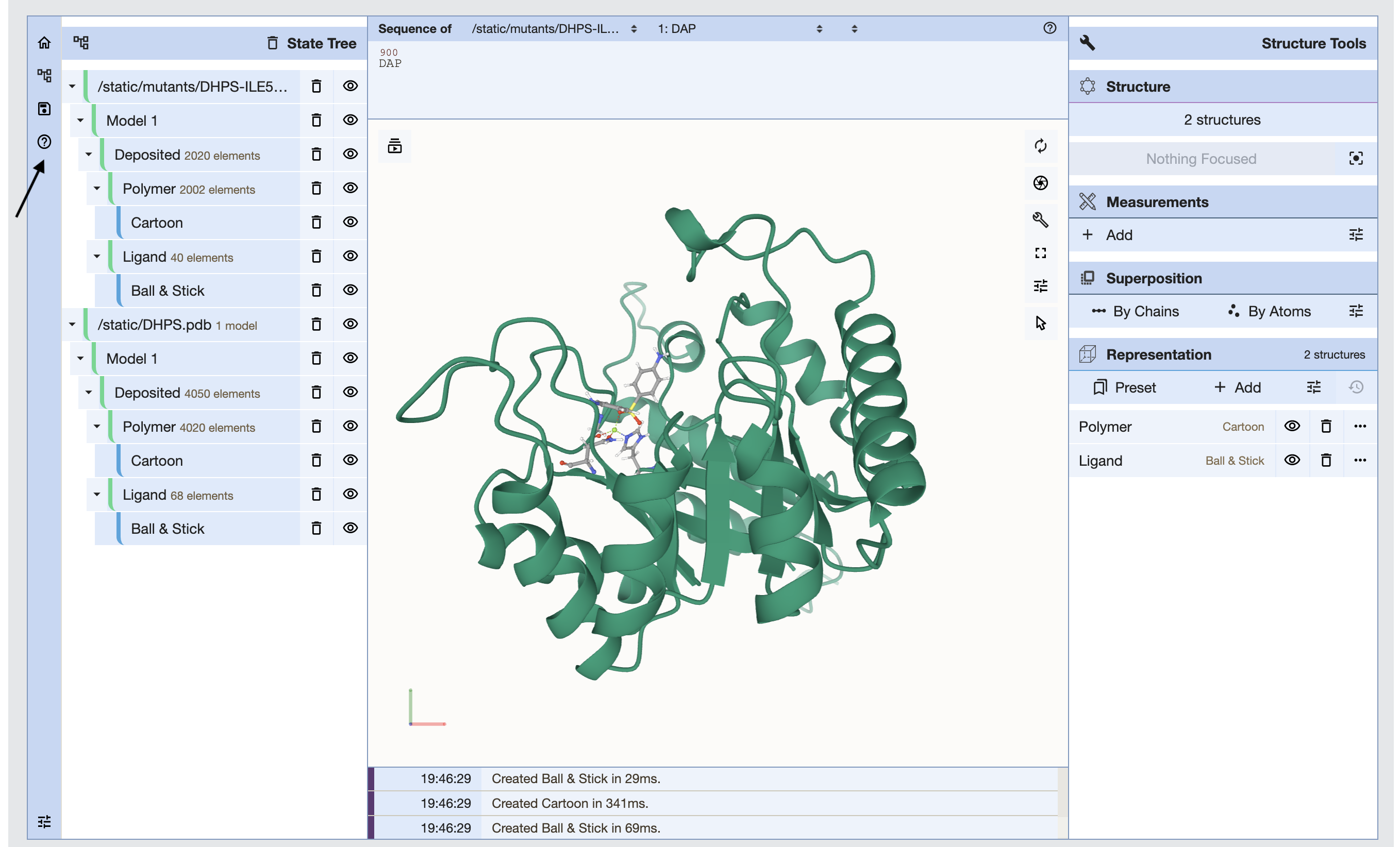Select the State Tree sidebar tab

tap(44, 76)
